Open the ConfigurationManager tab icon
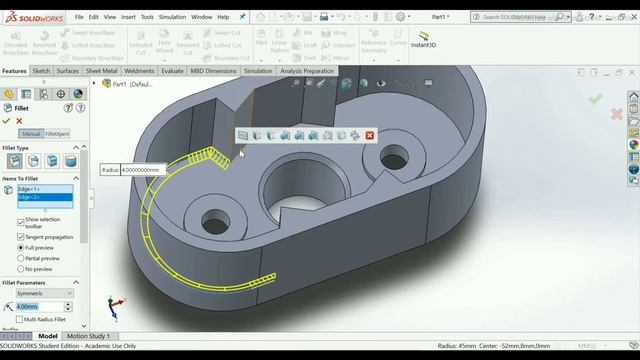The height and width of the screenshot is (360, 640). click(43, 94)
